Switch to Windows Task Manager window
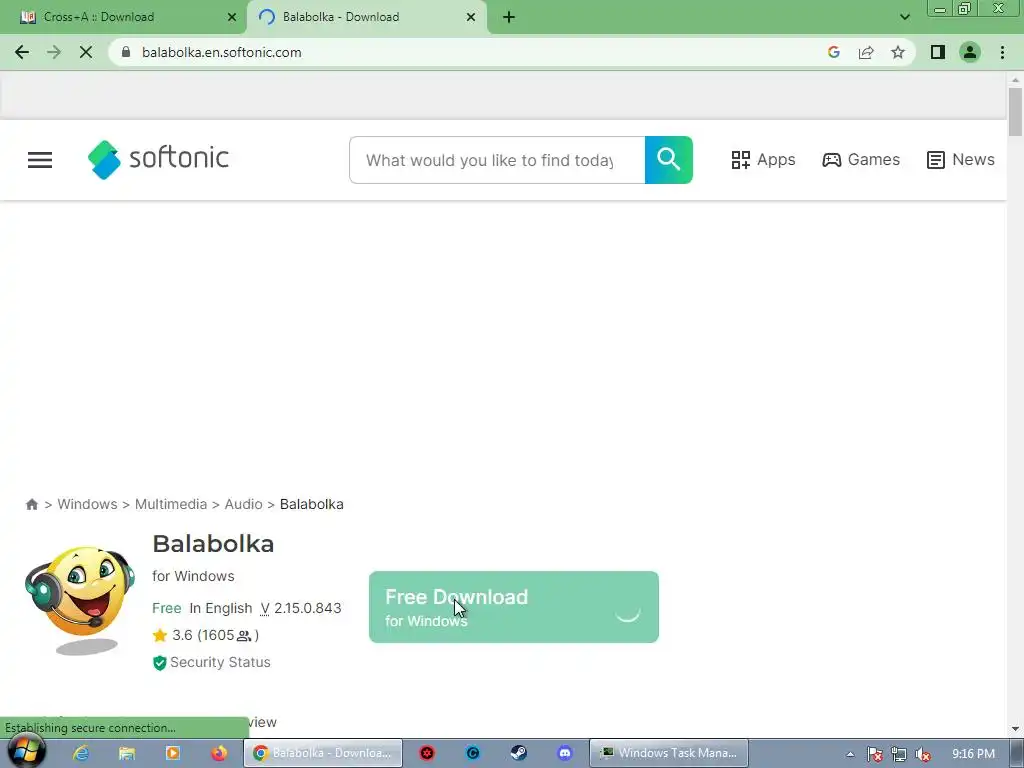This screenshot has width=1024, height=768. click(x=669, y=753)
